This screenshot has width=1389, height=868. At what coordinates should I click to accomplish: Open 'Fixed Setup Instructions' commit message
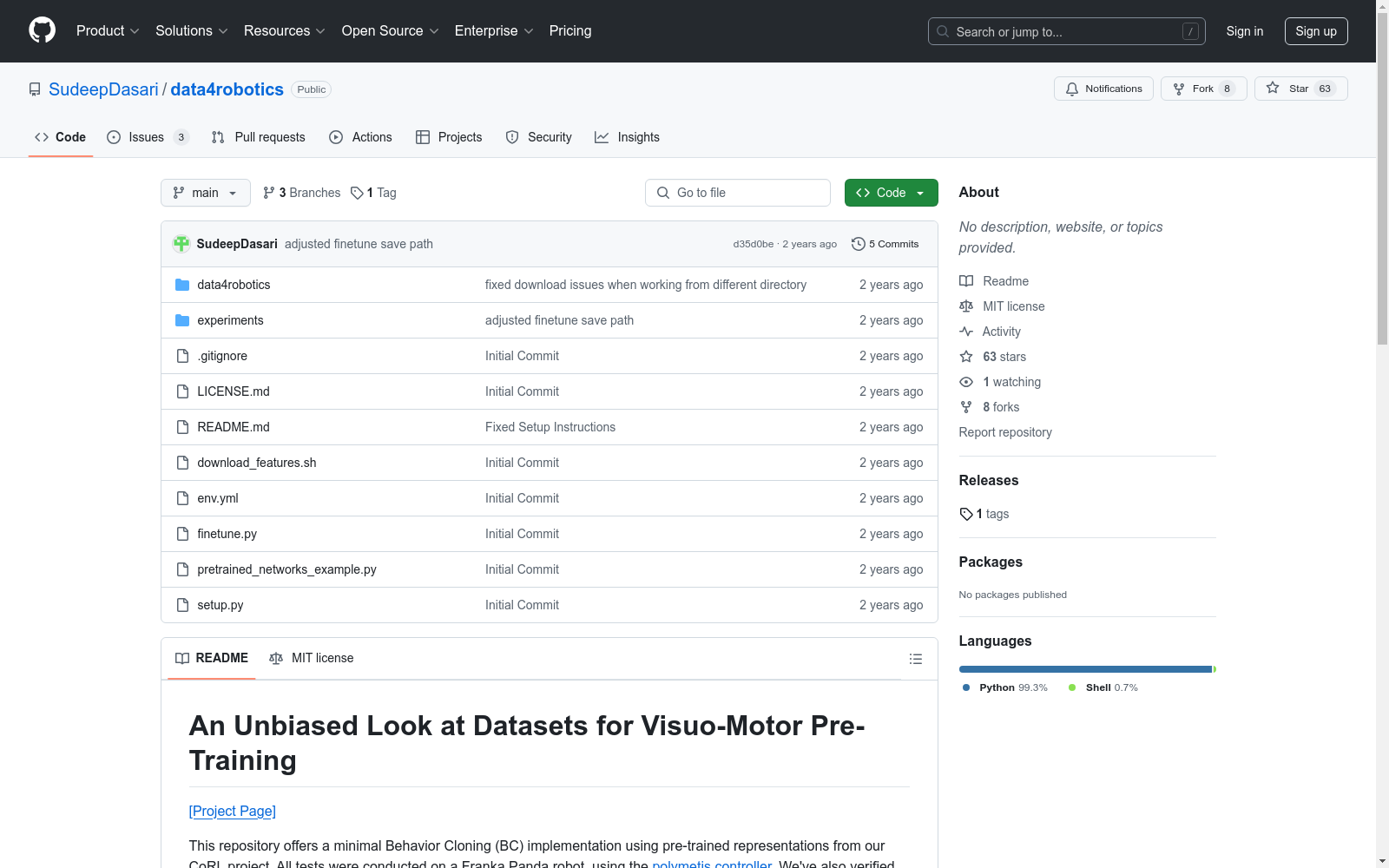tap(550, 427)
